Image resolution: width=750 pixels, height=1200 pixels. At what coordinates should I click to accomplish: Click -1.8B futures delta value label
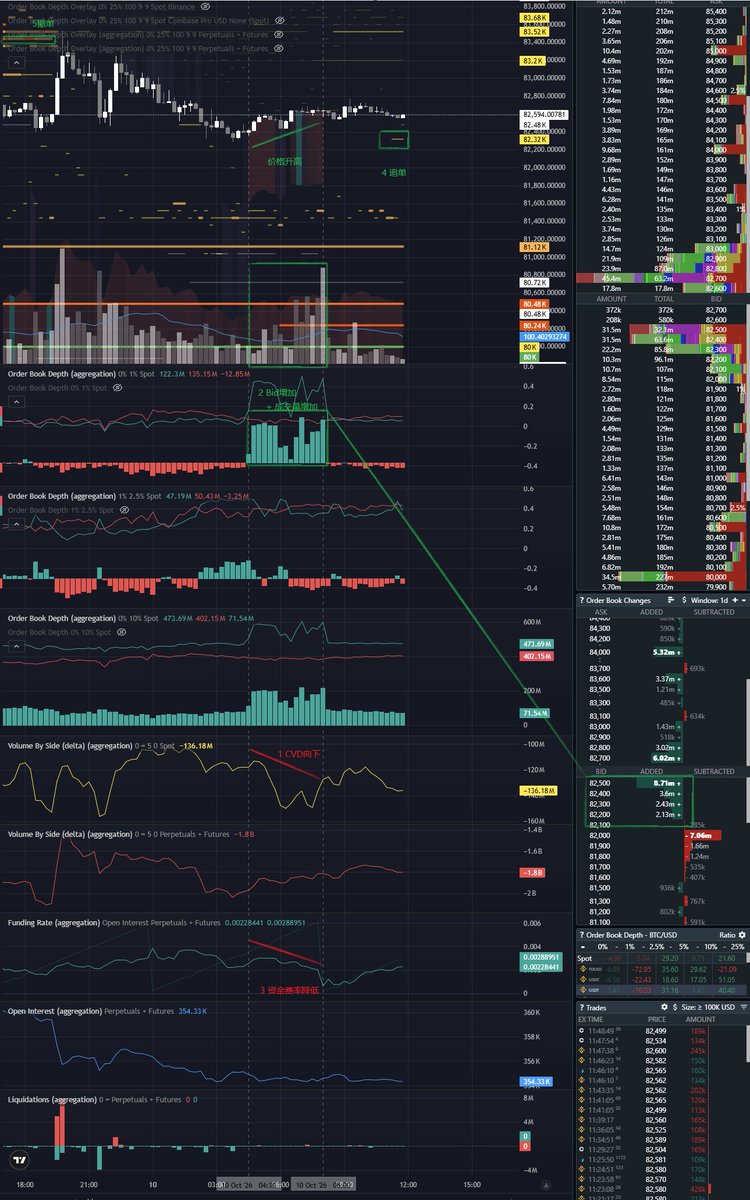coord(533,872)
